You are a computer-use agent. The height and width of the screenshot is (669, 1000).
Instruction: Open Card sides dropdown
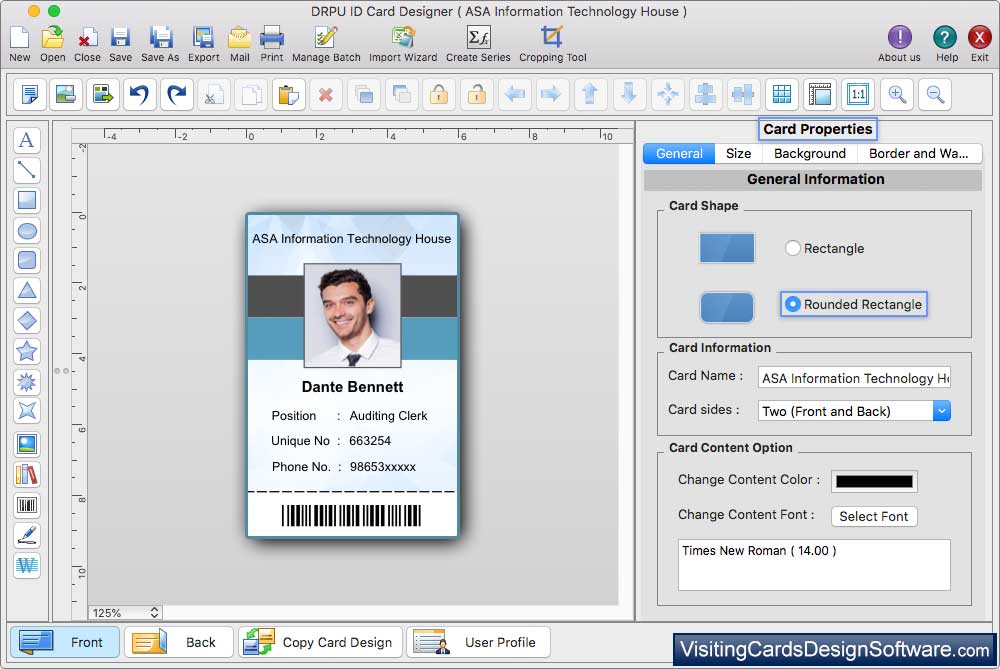coord(854,411)
